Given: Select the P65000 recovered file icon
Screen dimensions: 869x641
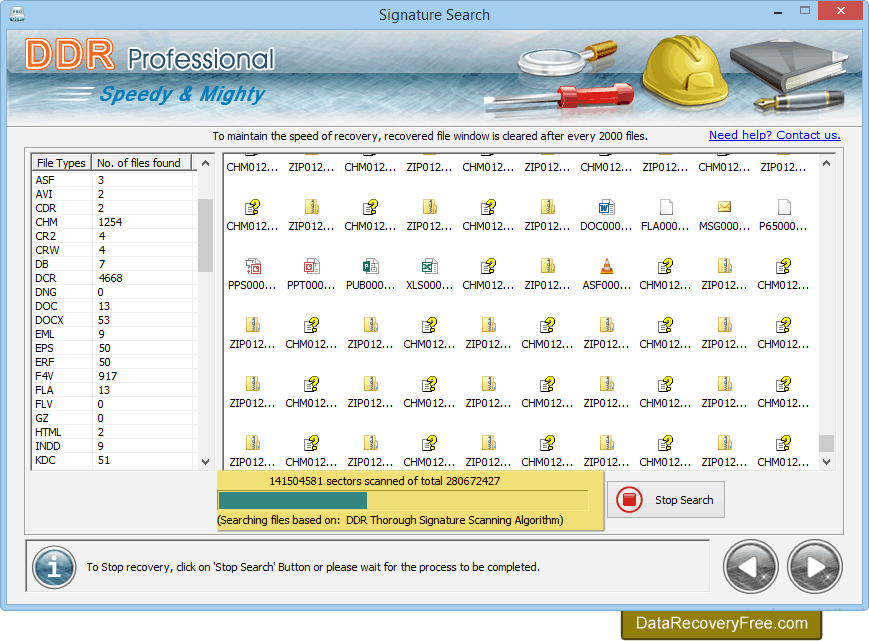Looking at the screenshot, I should [x=784, y=207].
